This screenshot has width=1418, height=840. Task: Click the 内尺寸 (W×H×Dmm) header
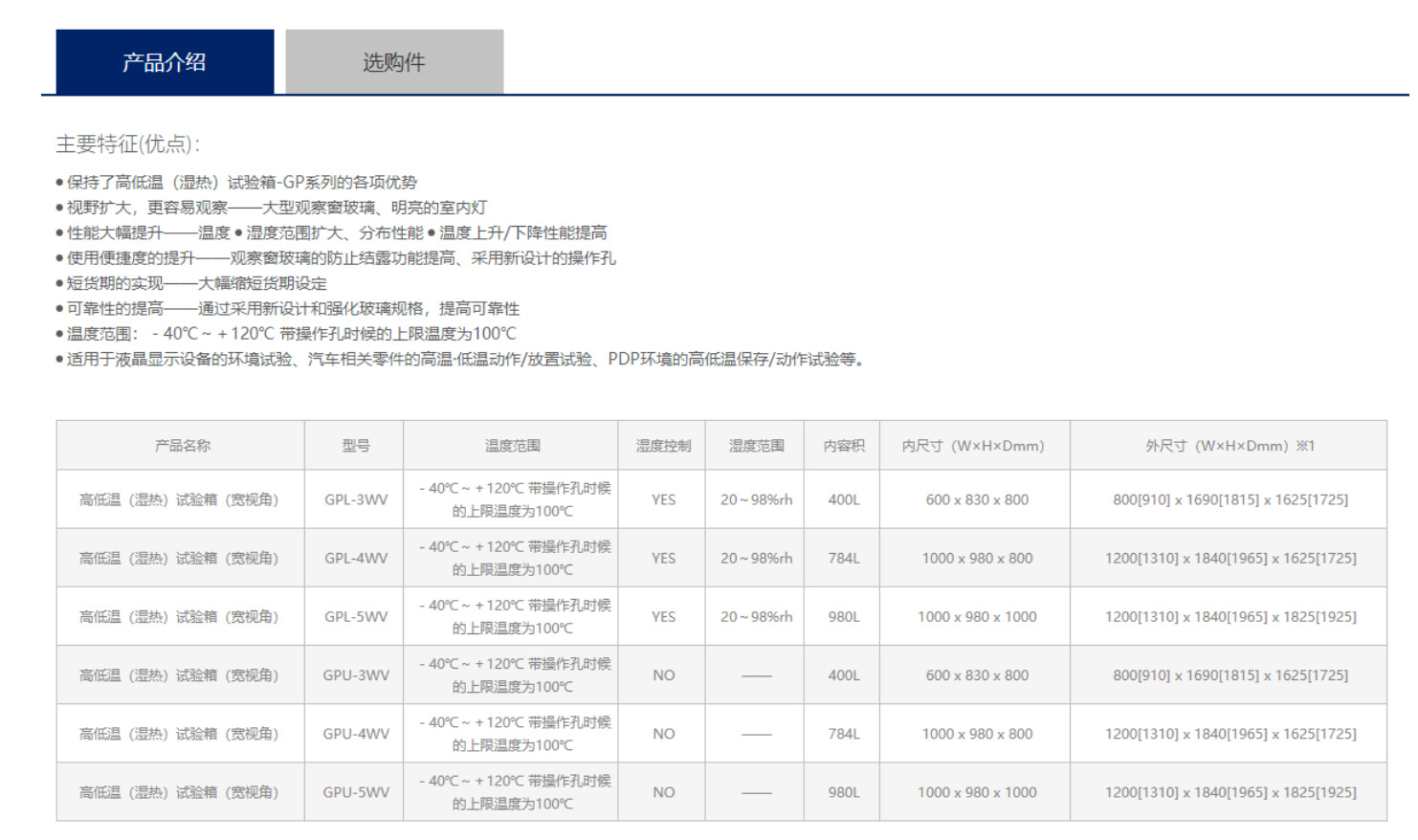click(976, 446)
